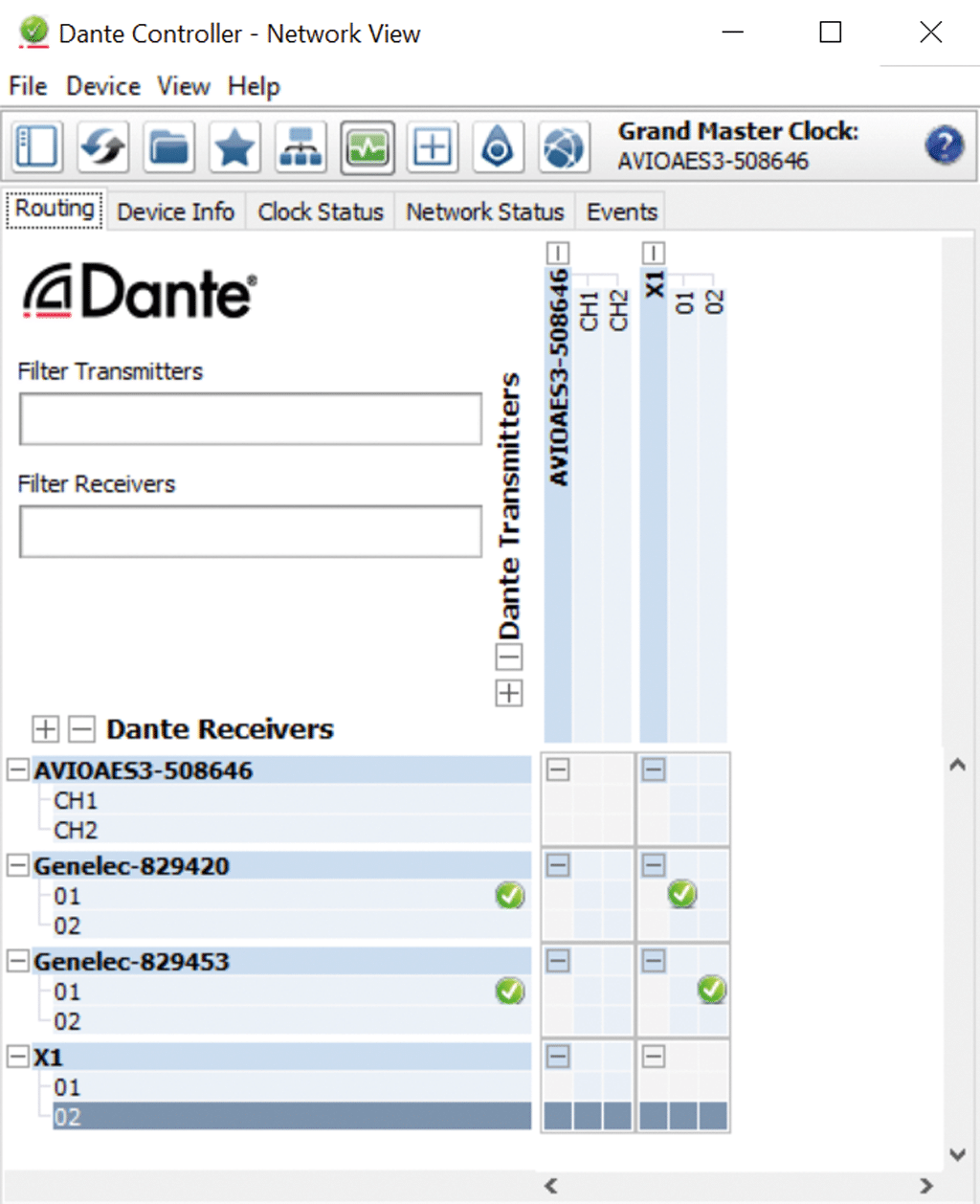Click the Genelec-829420 receiver device name

pyautogui.click(x=131, y=866)
